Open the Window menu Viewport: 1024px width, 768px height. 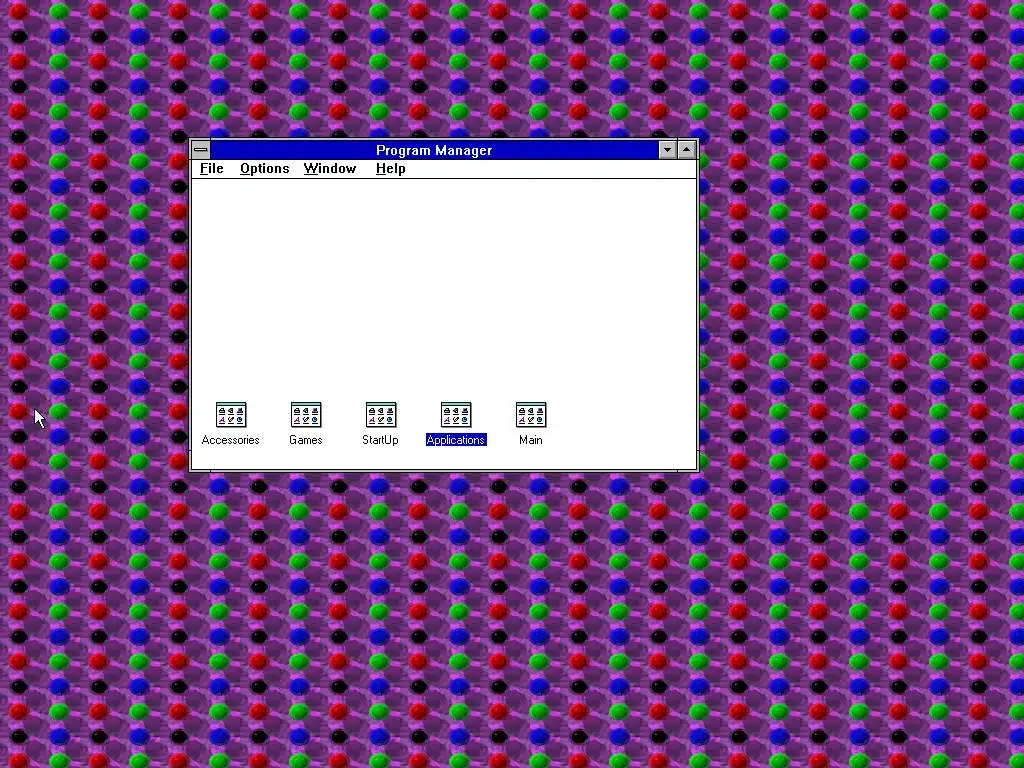tap(330, 168)
